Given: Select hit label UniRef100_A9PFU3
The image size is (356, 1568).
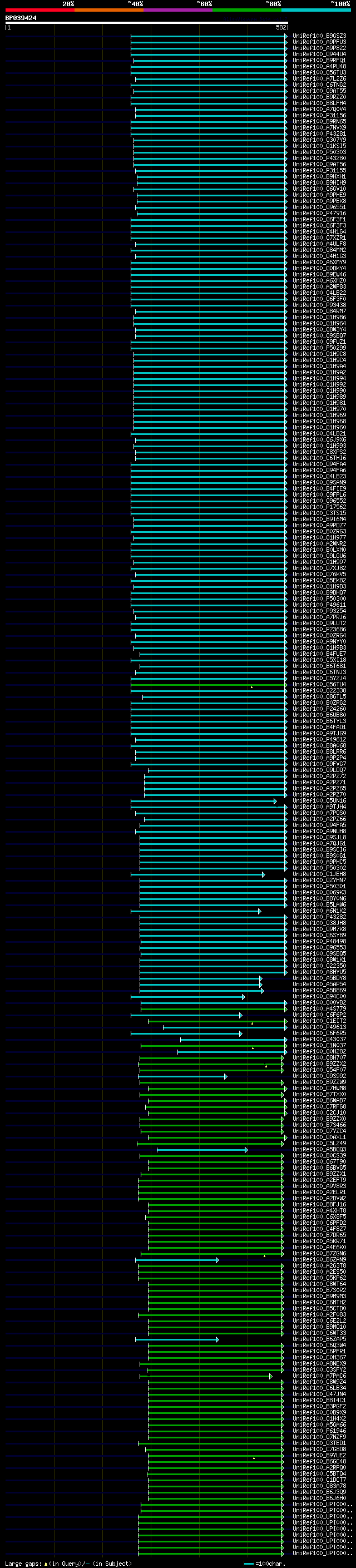Looking at the screenshot, I should [x=319, y=42].
